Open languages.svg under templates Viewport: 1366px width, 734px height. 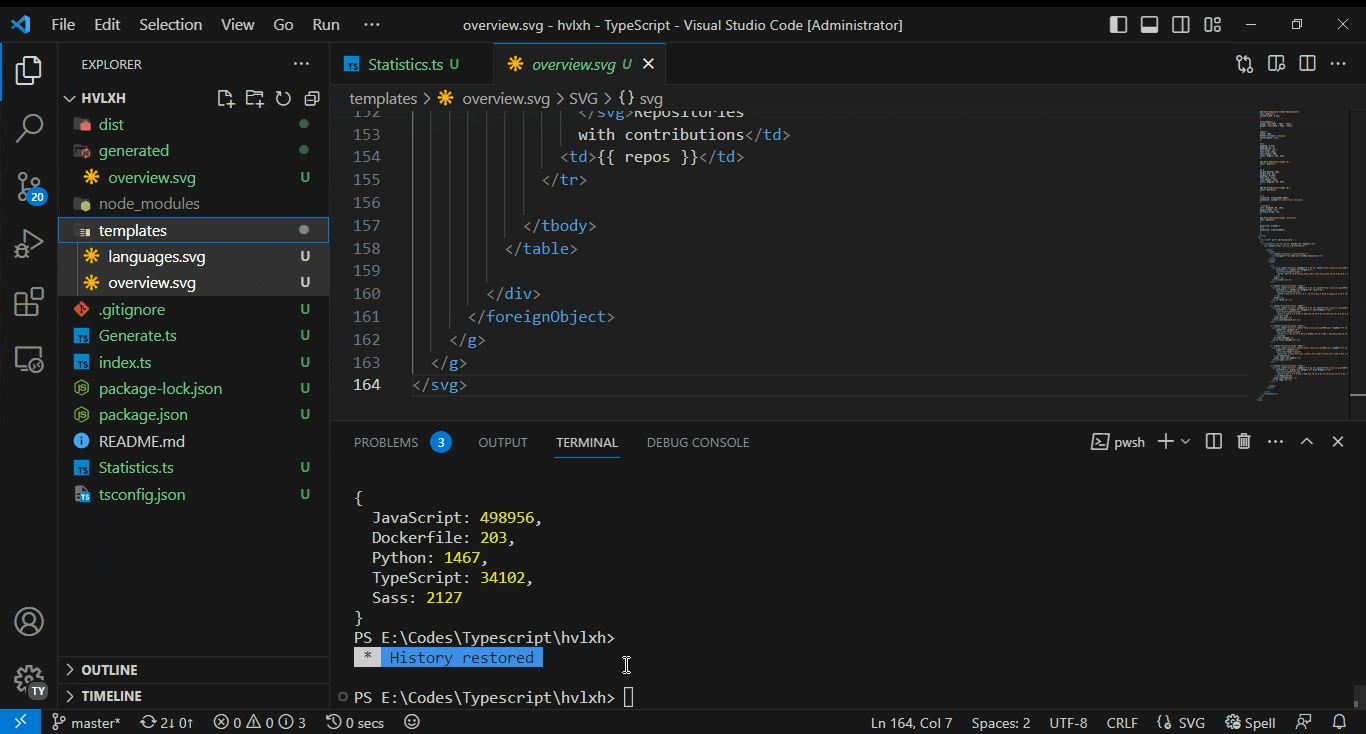click(193, 257)
